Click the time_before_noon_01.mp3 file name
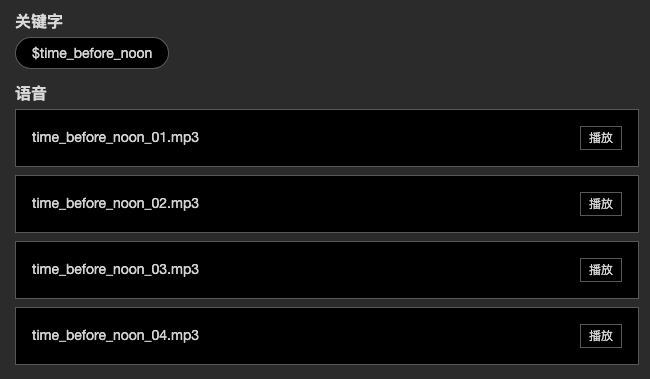 tap(115, 137)
